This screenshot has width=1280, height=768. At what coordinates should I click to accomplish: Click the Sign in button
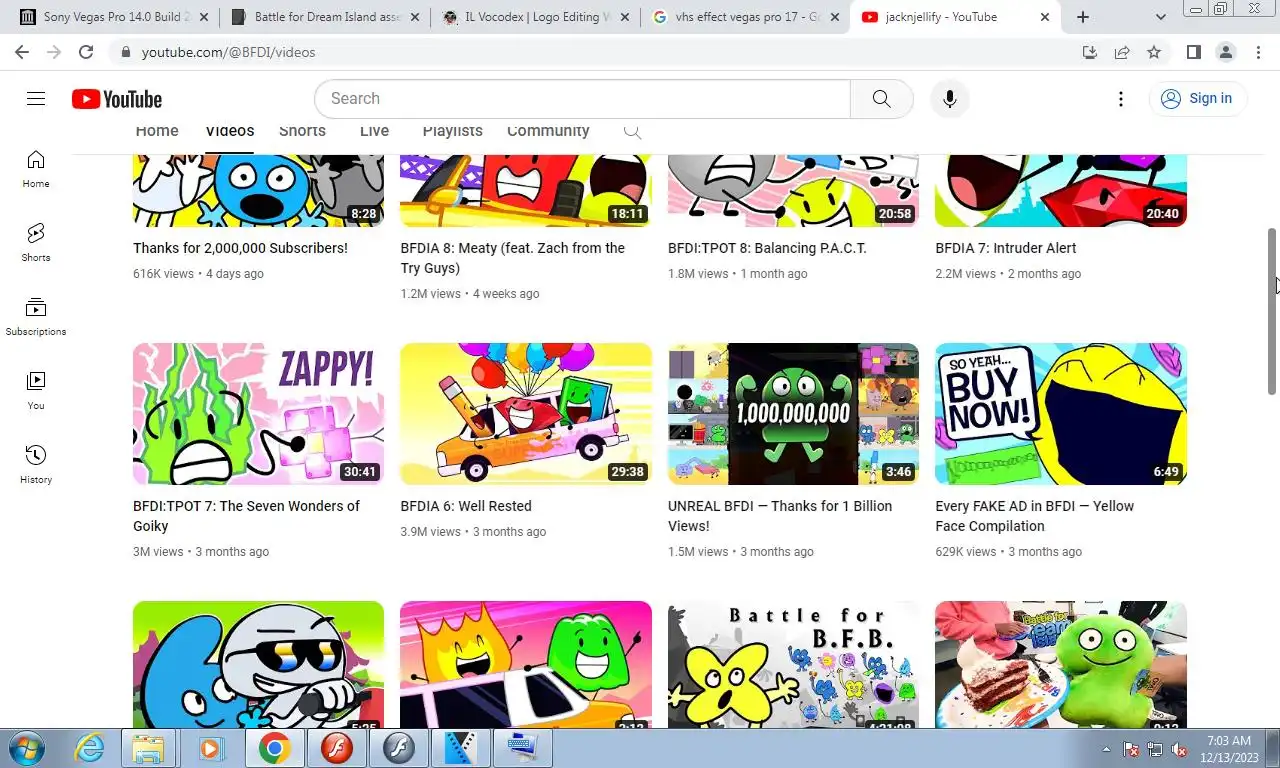(x=1197, y=98)
